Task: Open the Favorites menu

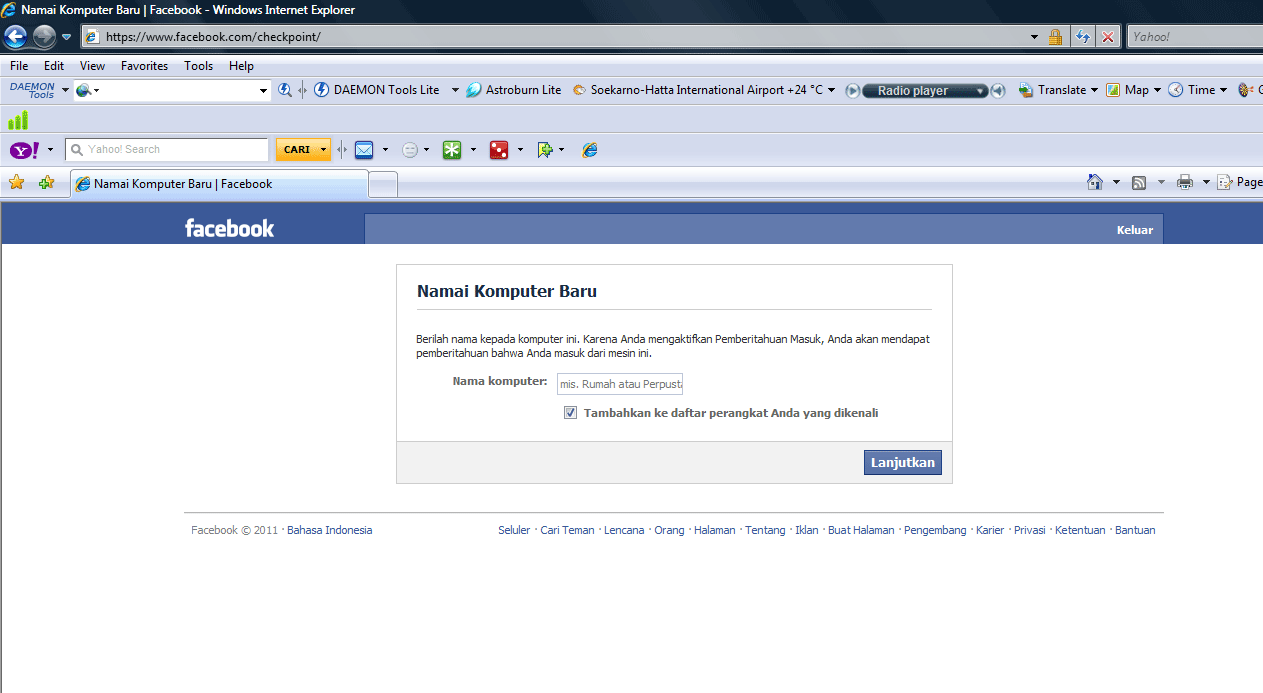Action: tap(144, 66)
